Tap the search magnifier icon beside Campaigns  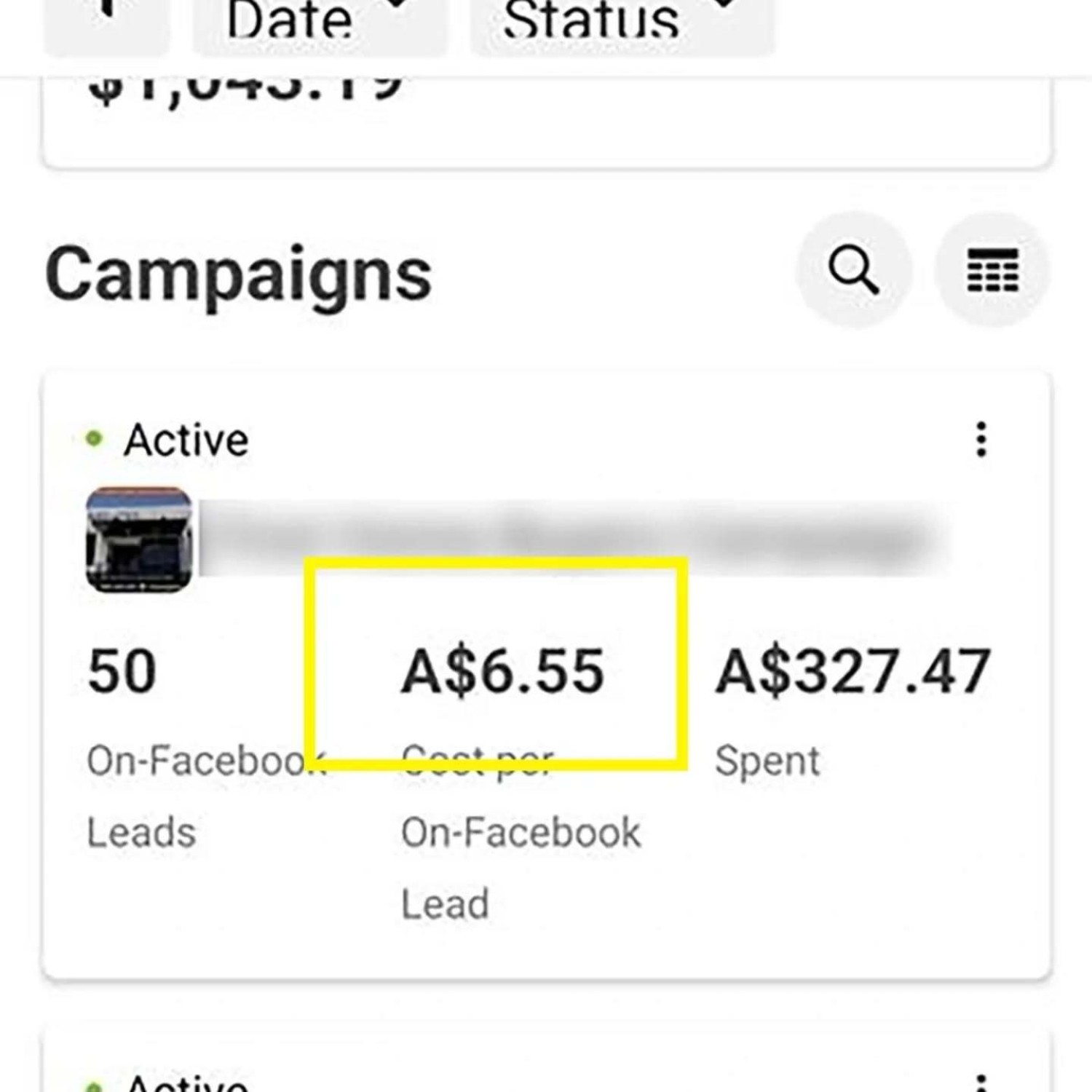[x=853, y=270]
